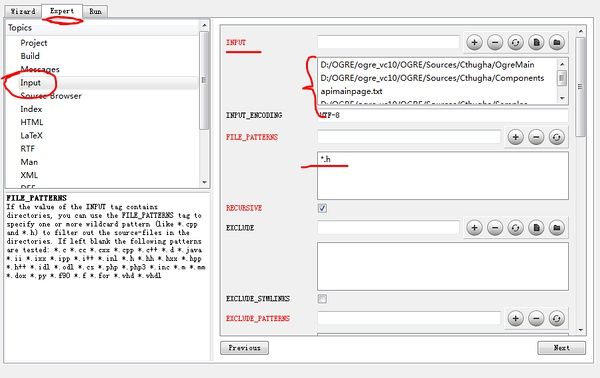Remove selected INPUT entry with minus button
This screenshot has height=378, width=600.
(x=495, y=42)
